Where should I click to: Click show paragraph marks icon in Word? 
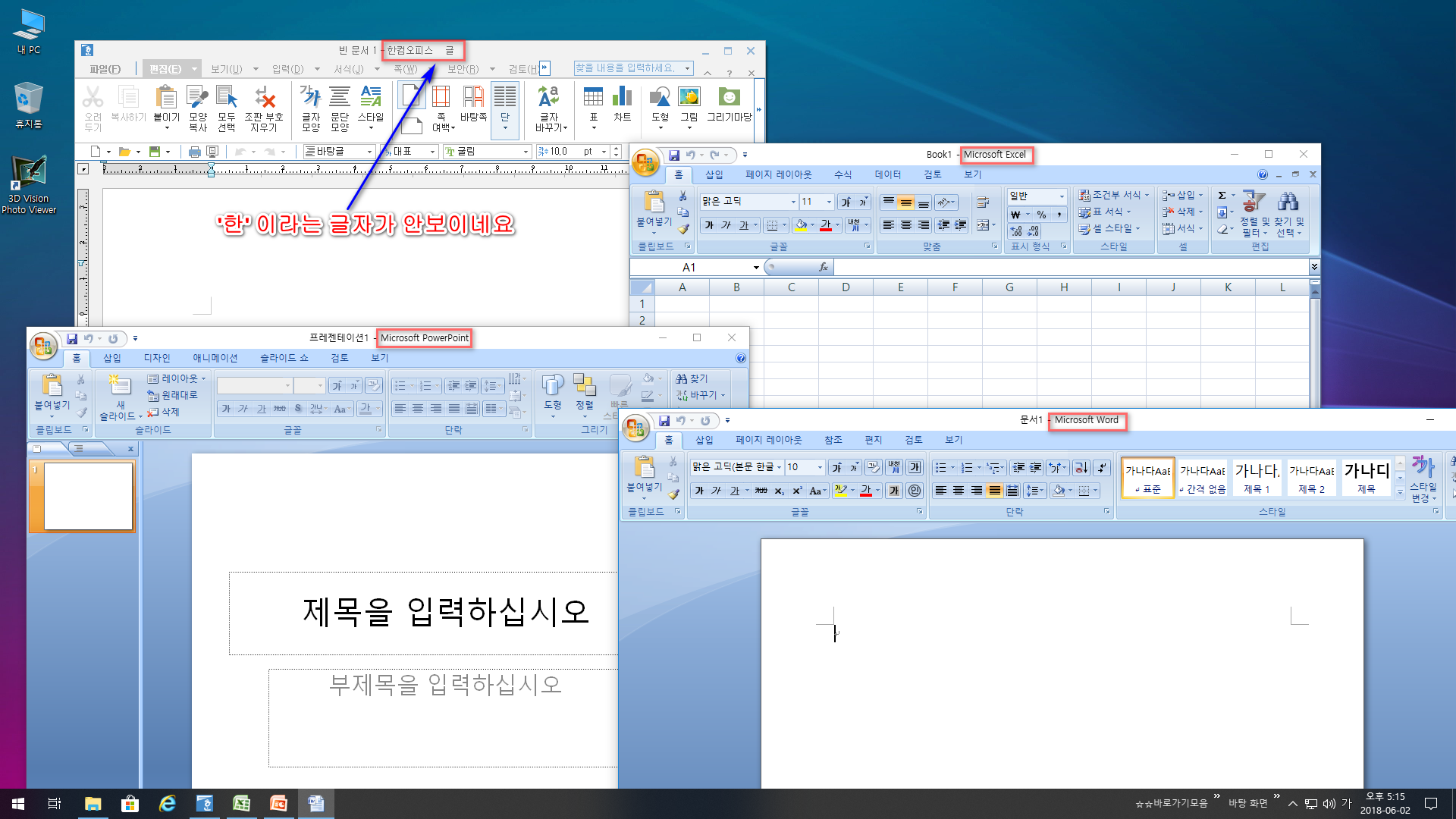[1102, 467]
